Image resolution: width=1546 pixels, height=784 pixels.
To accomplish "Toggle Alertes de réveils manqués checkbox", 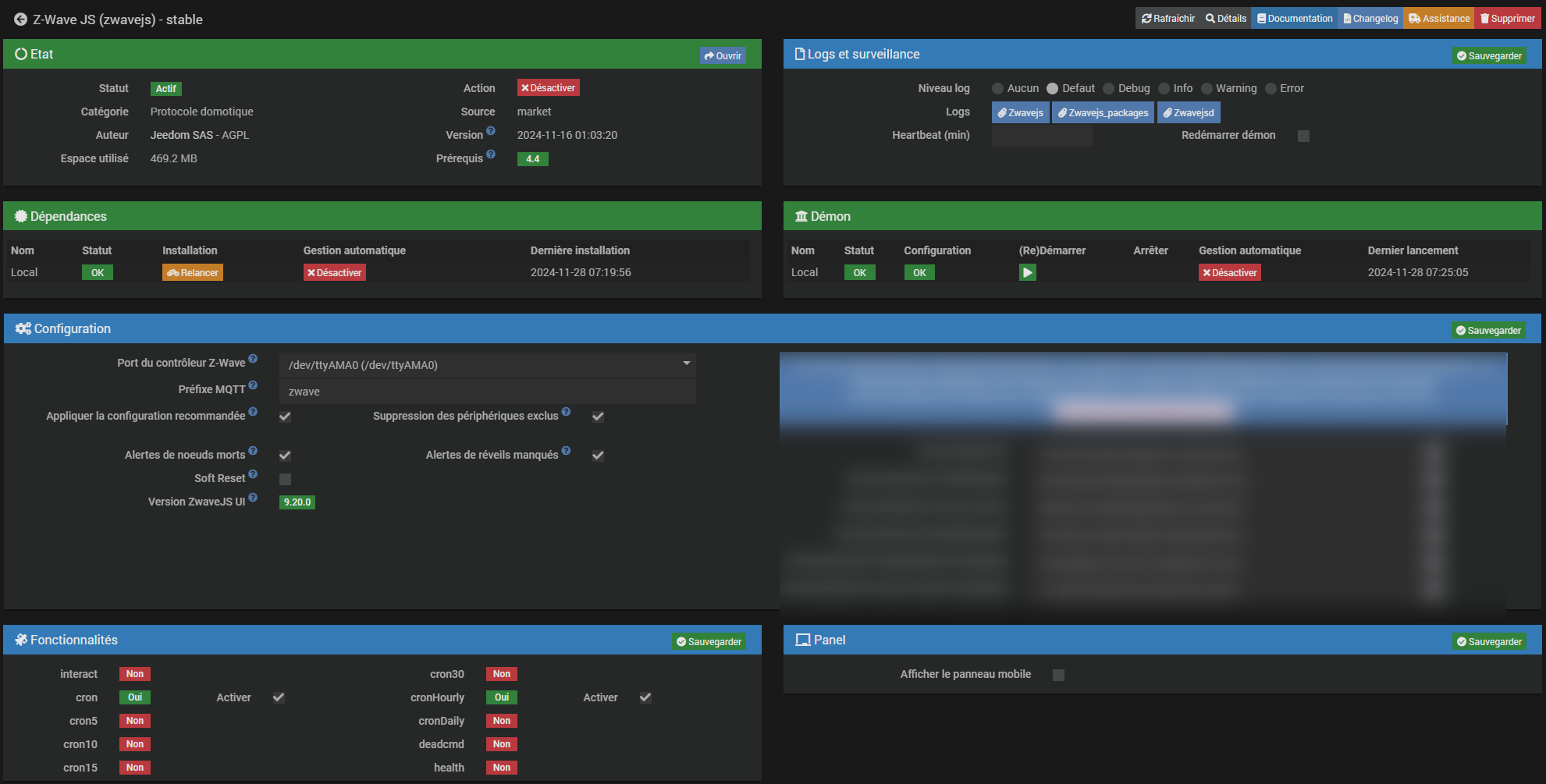I will pyautogui.click(x=598, y=456).
